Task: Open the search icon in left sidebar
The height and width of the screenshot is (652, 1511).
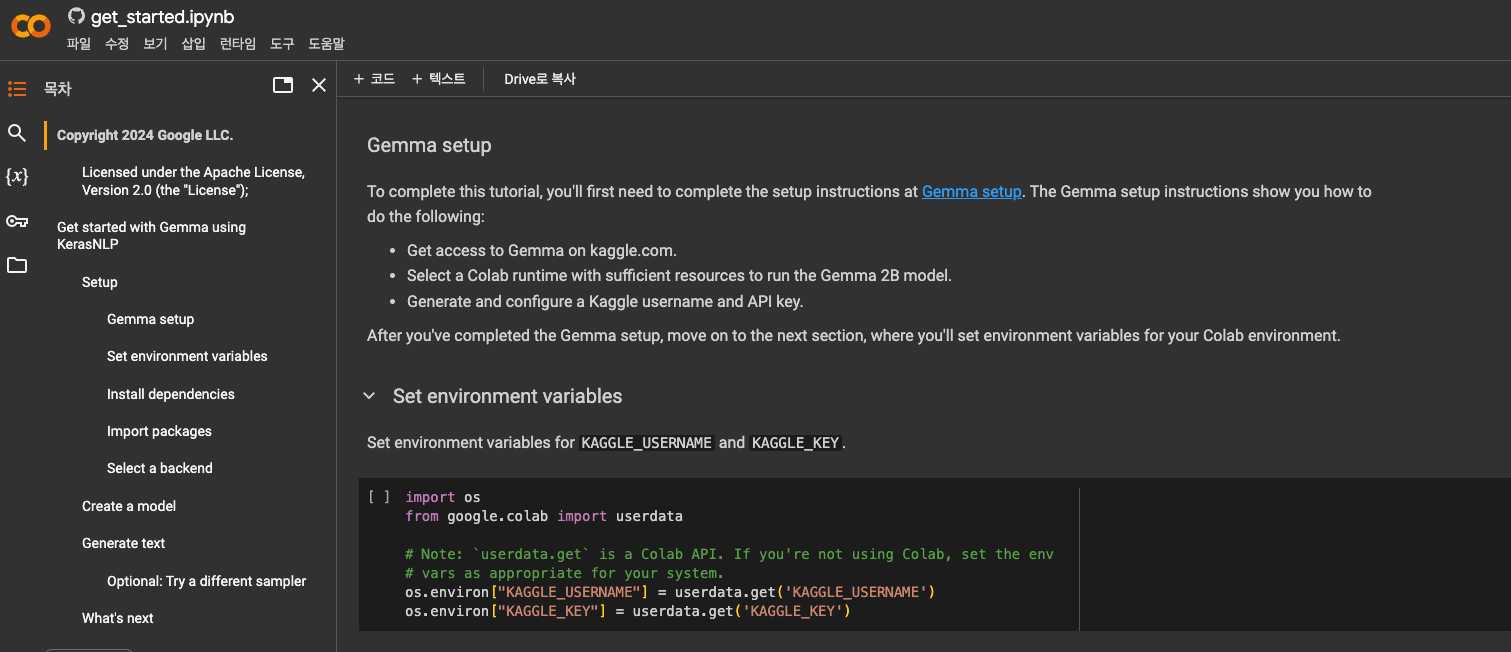Action: point(17,133)
